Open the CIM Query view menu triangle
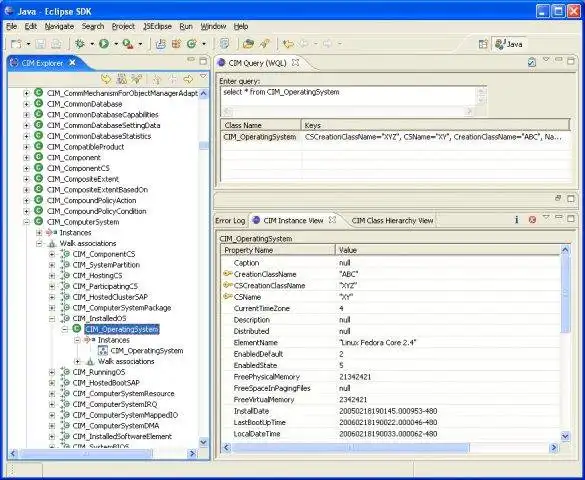This screenshot has width=585, height=480. point(546,59)
